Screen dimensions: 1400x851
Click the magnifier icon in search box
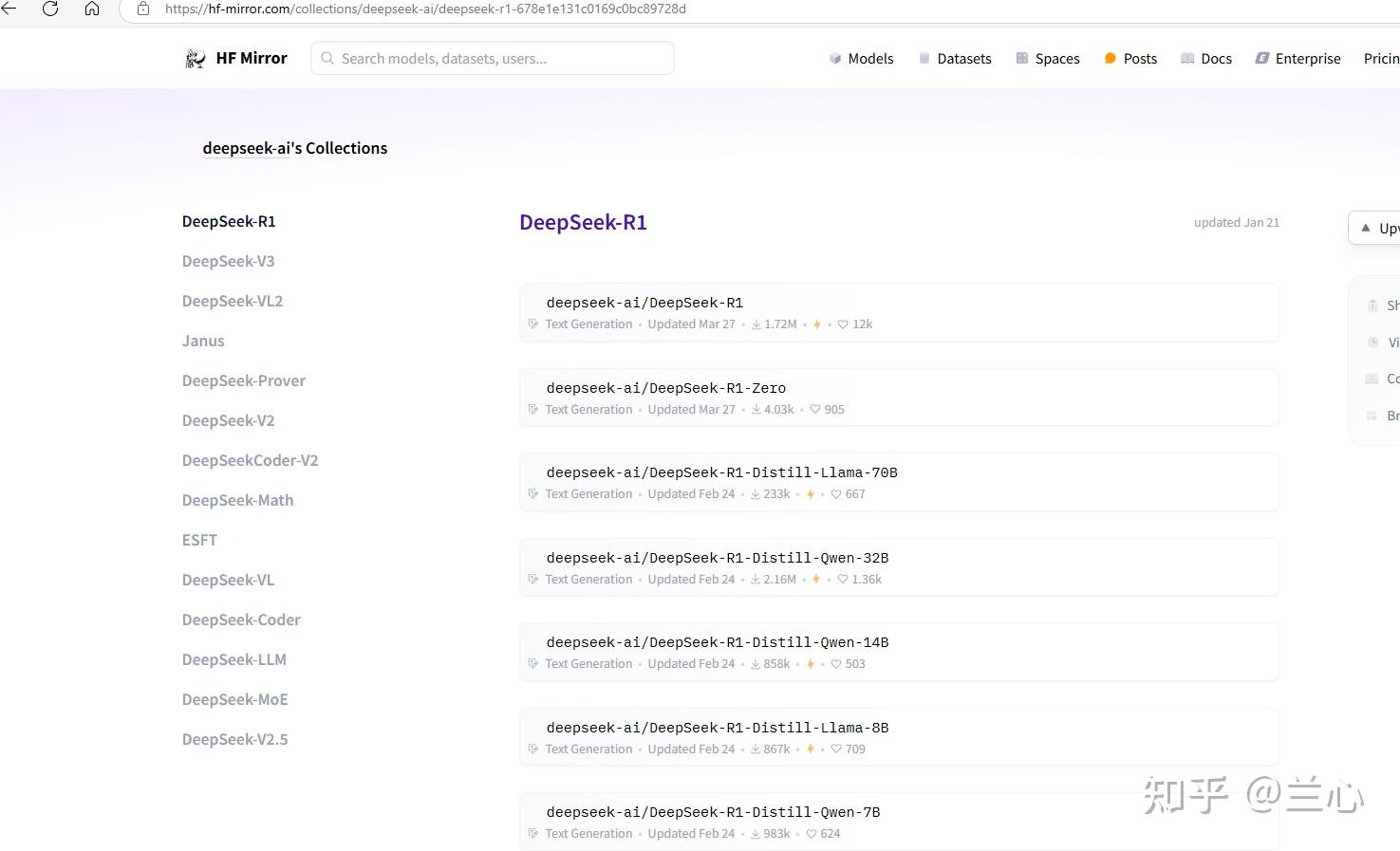[327, 59]
